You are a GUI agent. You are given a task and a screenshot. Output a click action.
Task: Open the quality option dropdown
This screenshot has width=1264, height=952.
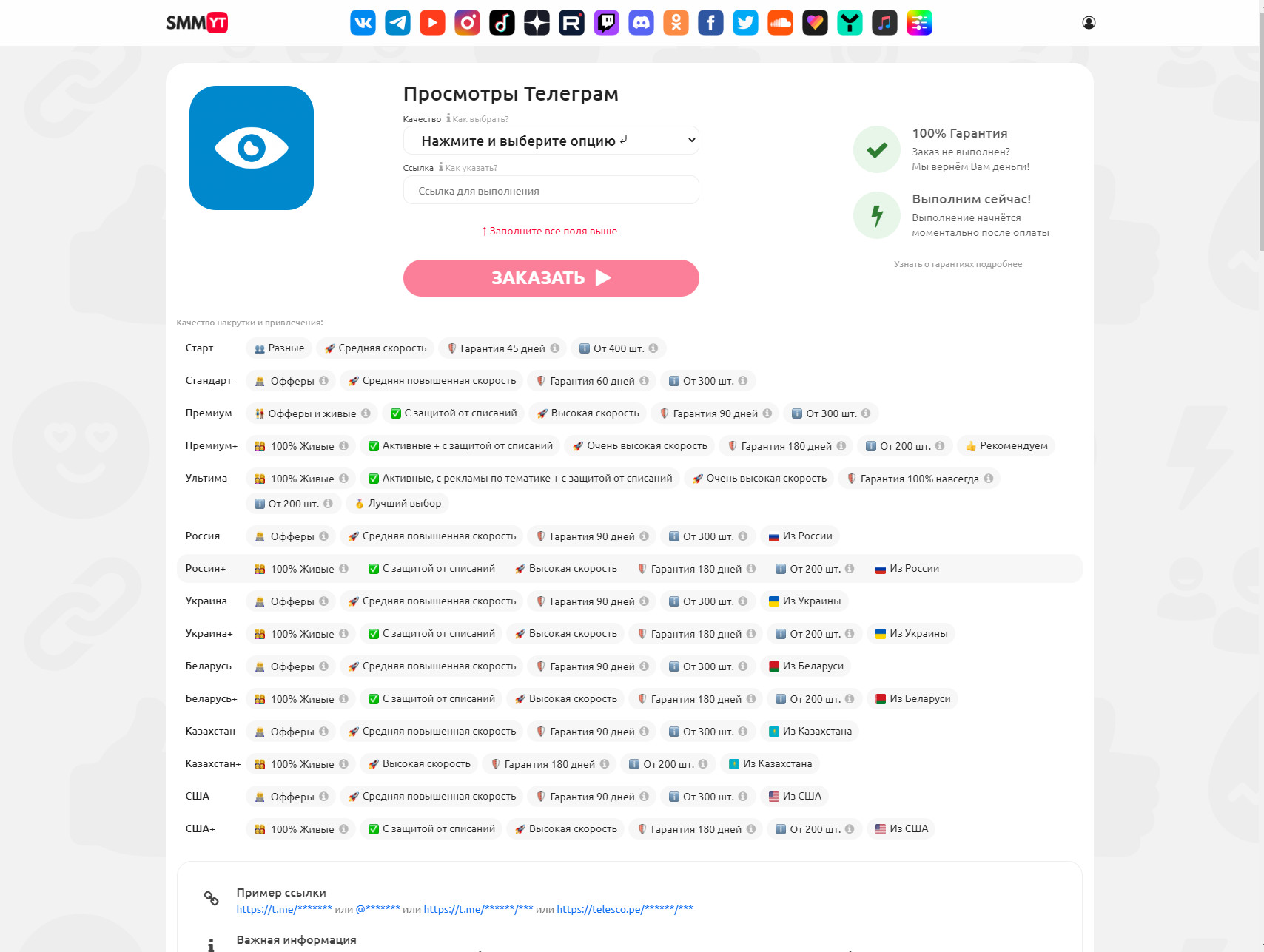pyautogui.click(x=551, y=141)
